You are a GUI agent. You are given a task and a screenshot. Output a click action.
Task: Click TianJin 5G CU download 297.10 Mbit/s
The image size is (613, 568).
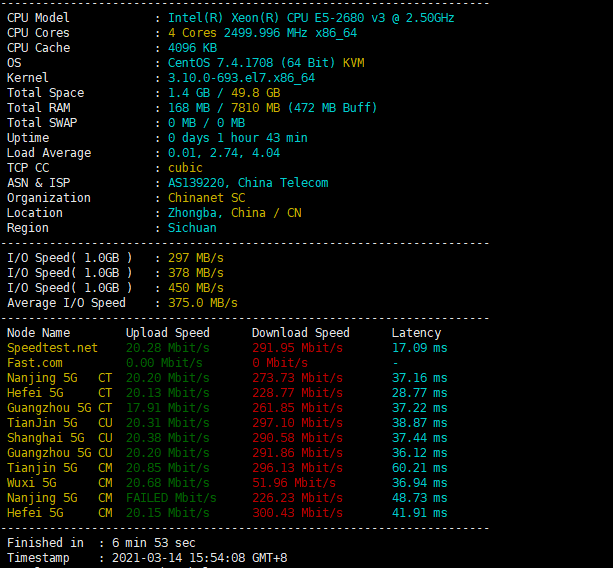pyautogui.click(x=298, y=423)
